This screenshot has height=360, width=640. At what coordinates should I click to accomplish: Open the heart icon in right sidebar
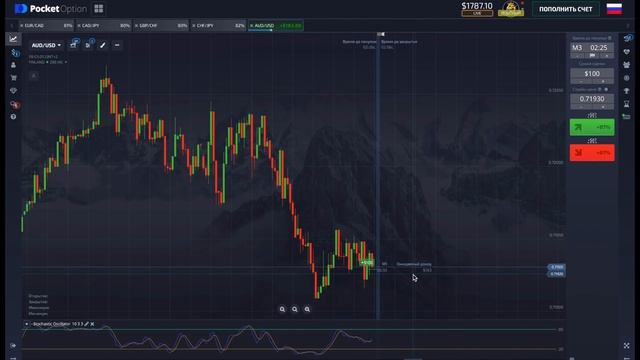click(x=627, y=52)
